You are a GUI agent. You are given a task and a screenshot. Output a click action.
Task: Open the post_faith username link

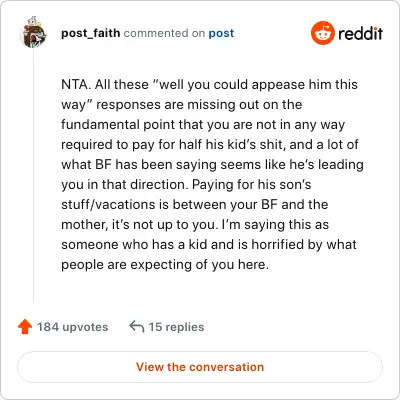click(x=91, y=33)
